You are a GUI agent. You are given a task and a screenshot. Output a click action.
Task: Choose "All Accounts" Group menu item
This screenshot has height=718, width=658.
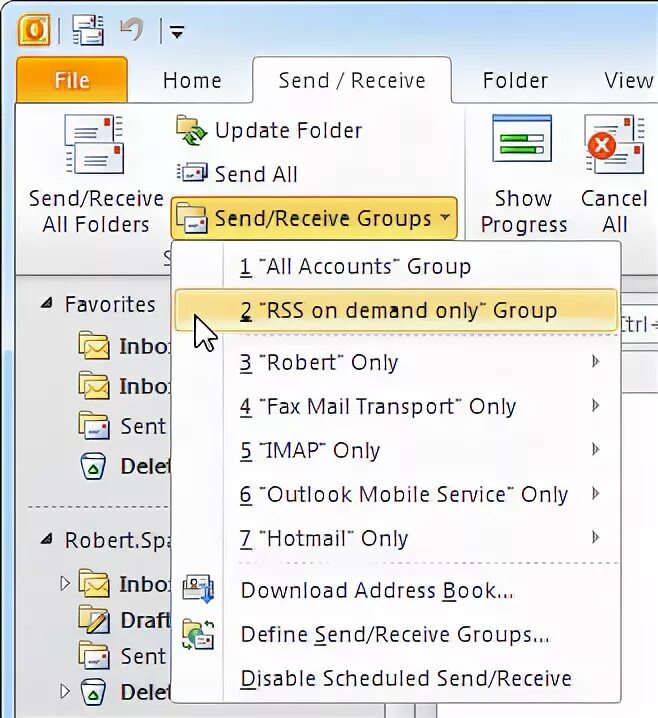point(396,267)
